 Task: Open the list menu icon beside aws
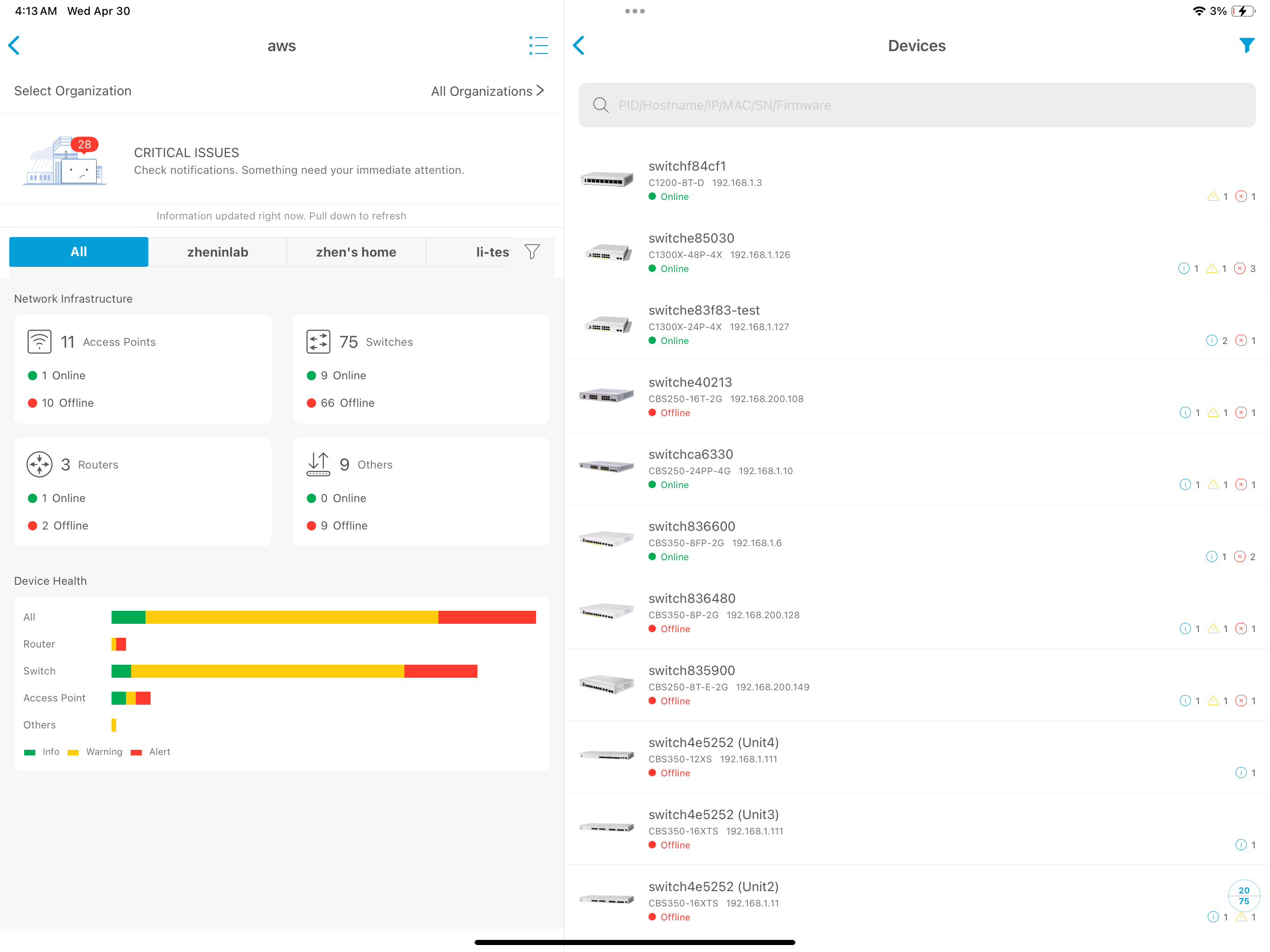538,46
